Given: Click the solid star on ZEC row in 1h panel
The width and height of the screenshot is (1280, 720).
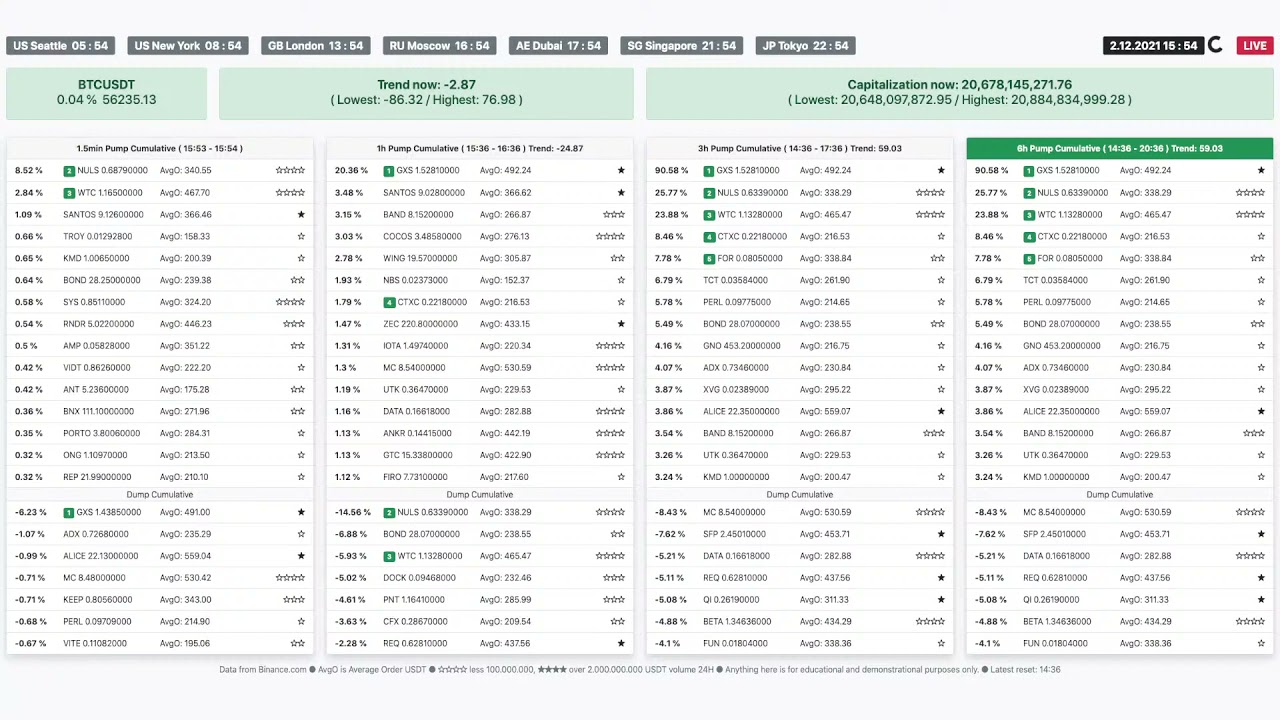Looking at the screenshot, I should (x=621, y=324).
